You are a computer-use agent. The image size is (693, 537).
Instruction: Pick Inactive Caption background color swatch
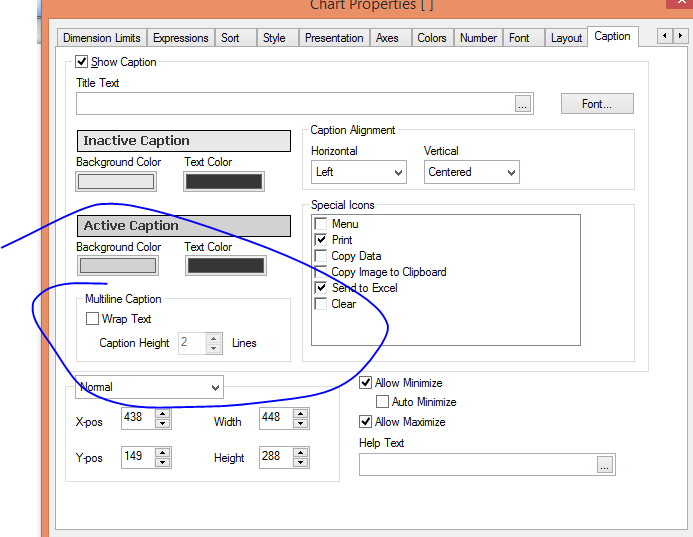[x=116, y=182]
